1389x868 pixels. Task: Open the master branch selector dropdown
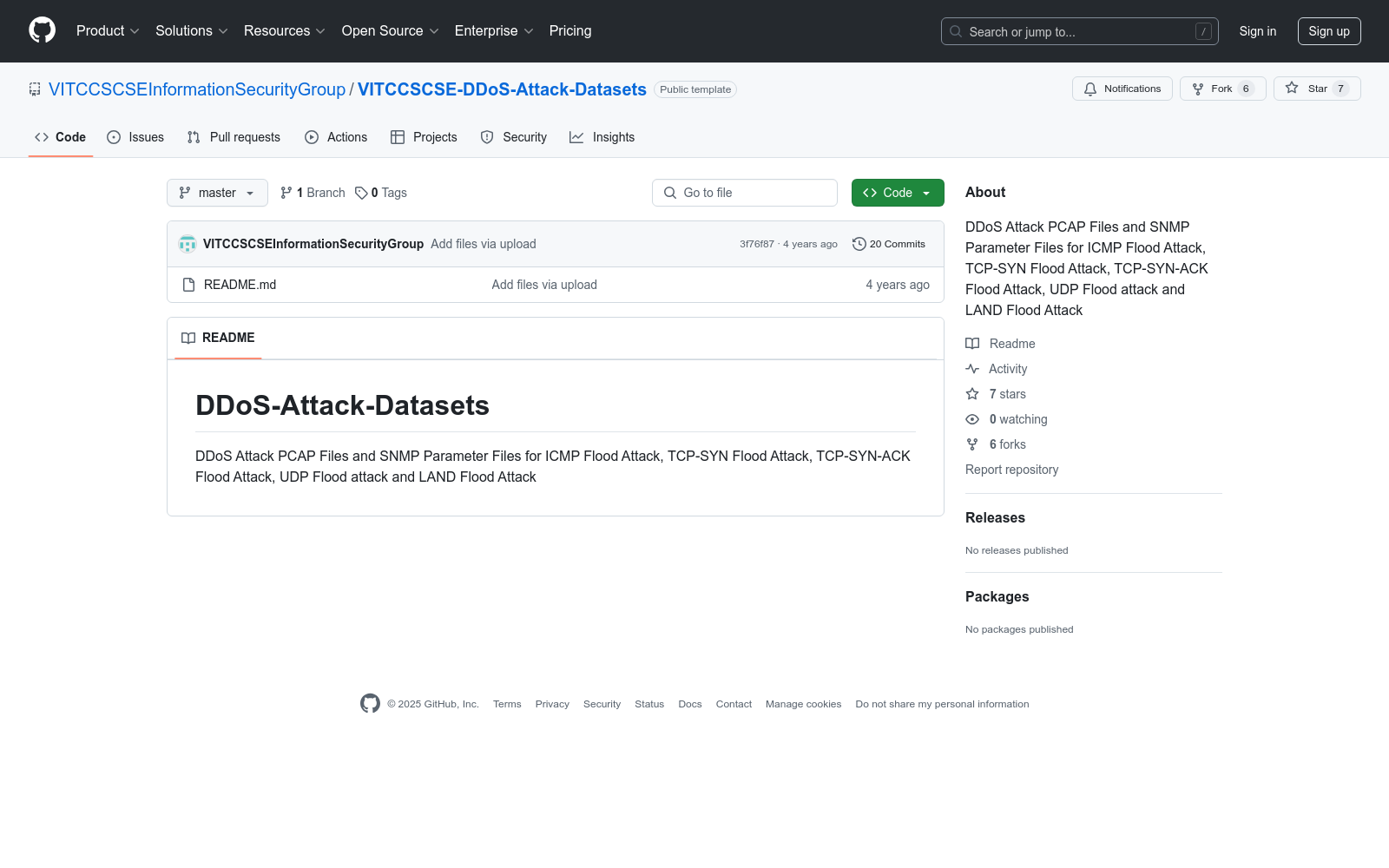coord(217,193)
